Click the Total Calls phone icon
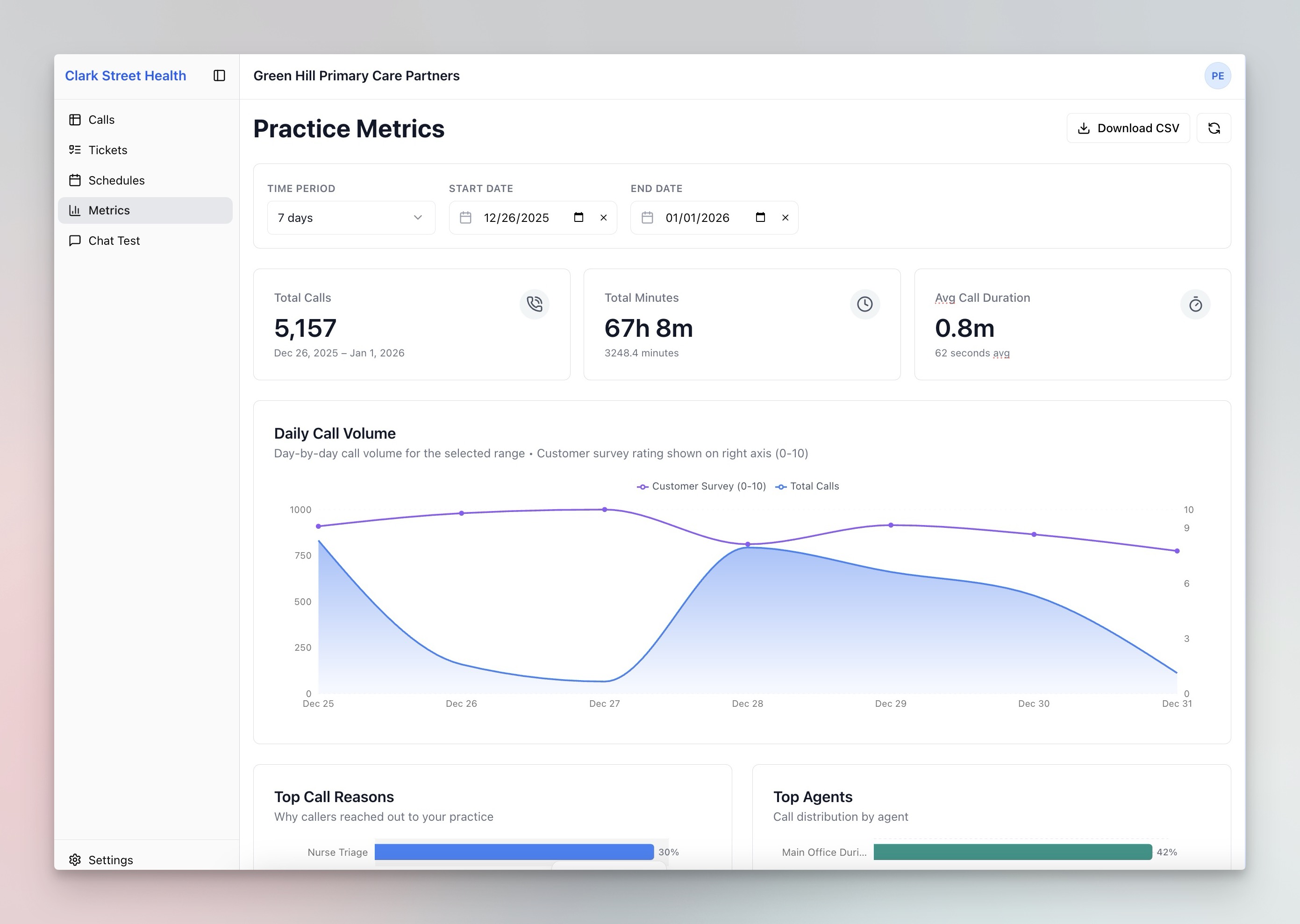 534,304
